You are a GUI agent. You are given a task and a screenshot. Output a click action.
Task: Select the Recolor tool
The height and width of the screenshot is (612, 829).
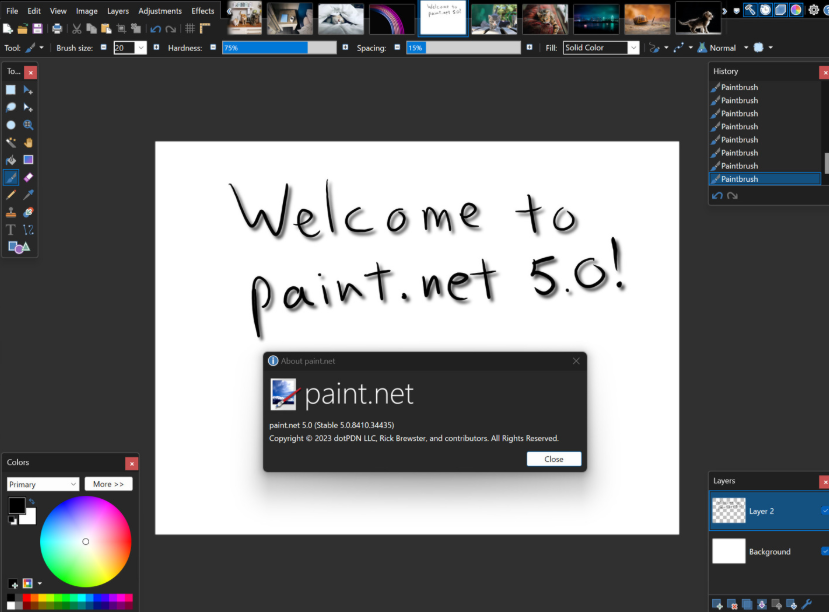(29, 212)
